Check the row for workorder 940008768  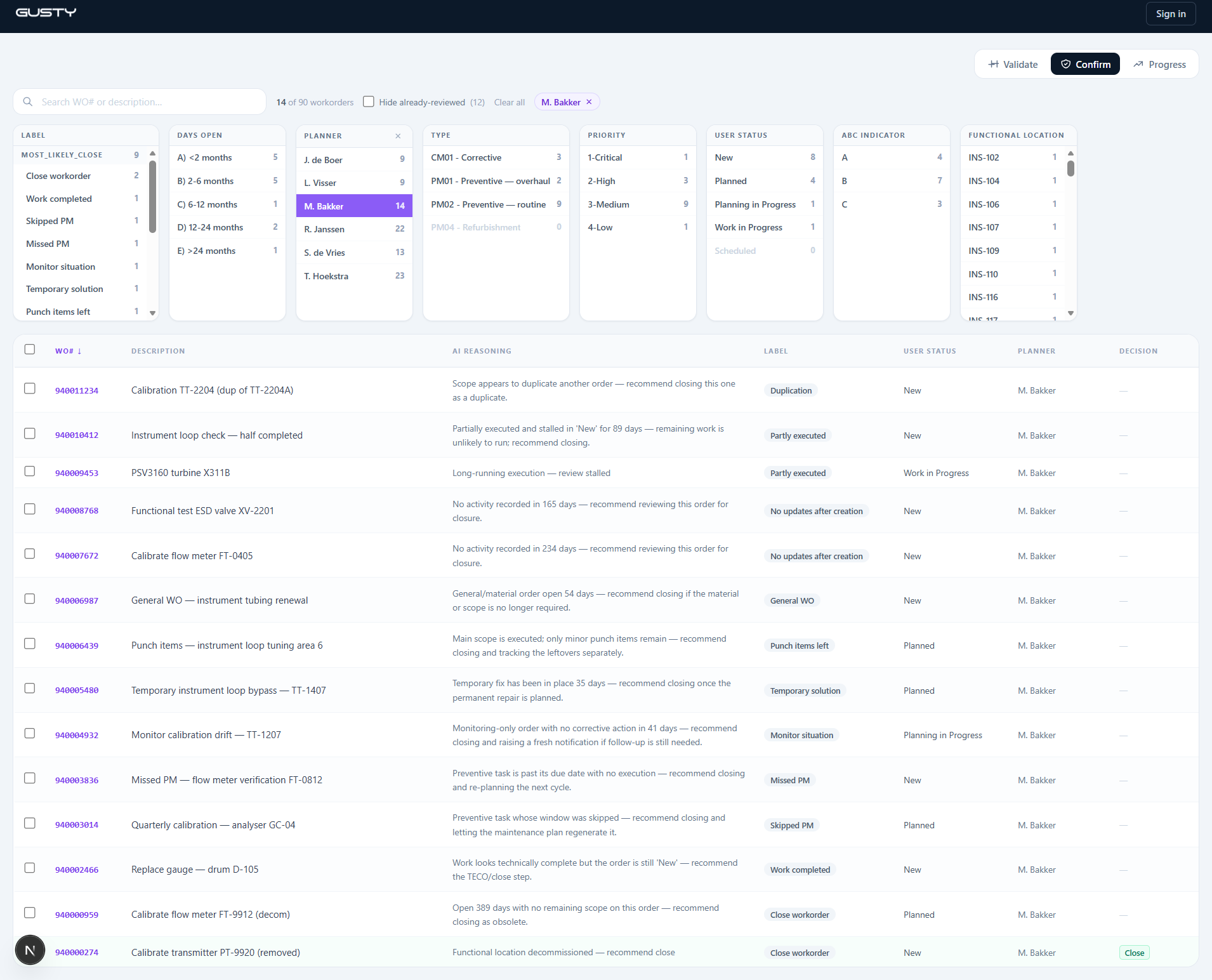[x=30, y=509]
